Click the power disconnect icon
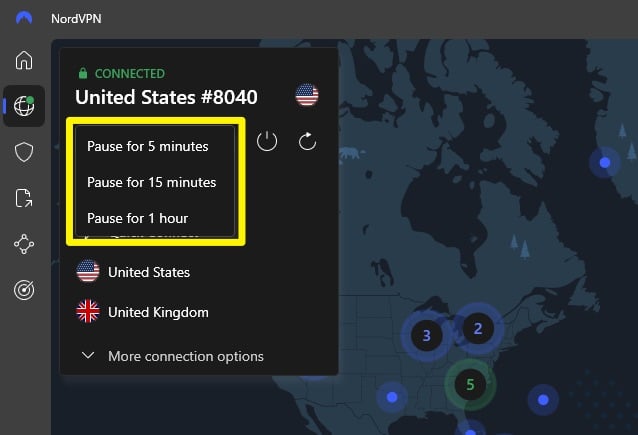Screen dimensions: 638x435 tap(267, 141)
